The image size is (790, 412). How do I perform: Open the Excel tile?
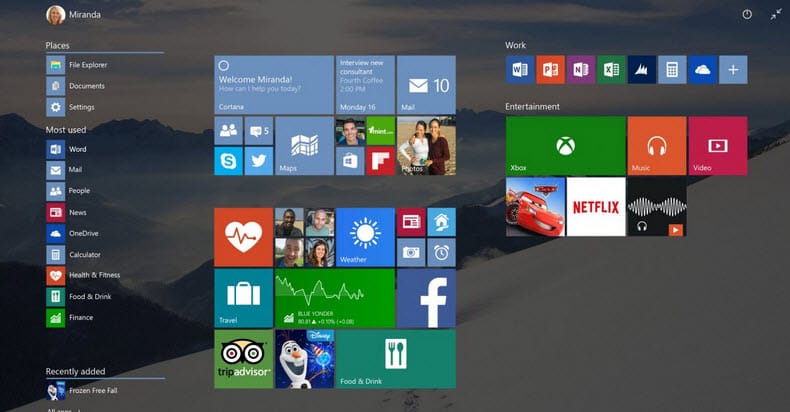(x=611, y=69)
